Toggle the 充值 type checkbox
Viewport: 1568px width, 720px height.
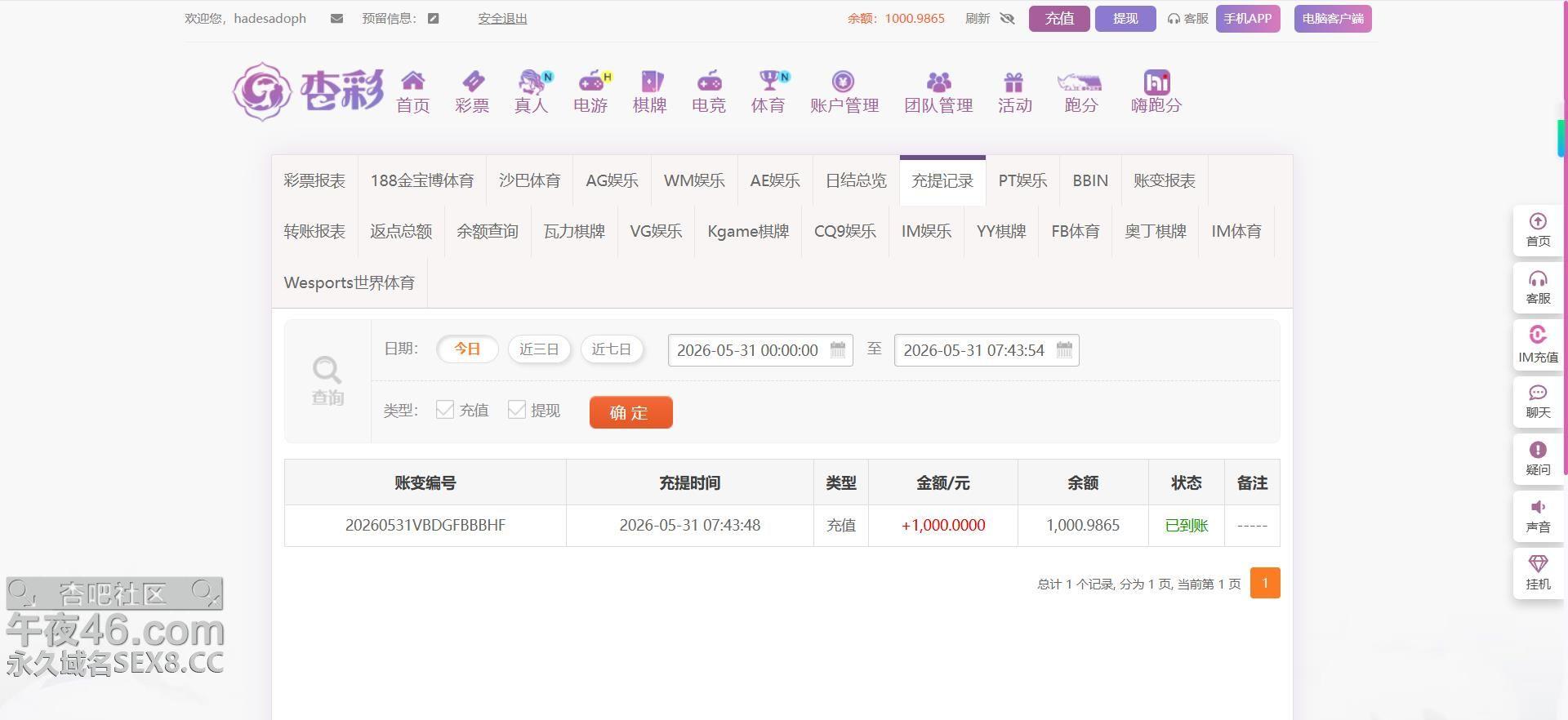[445, 410]
